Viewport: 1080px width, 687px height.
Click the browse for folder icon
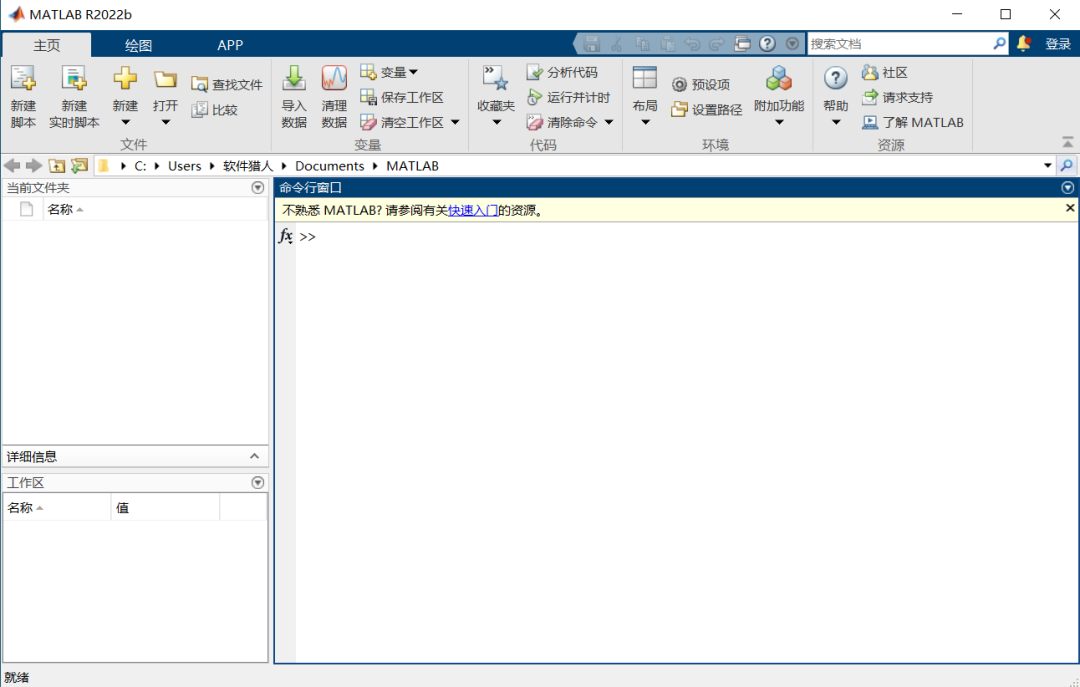(x=79, y=165)
